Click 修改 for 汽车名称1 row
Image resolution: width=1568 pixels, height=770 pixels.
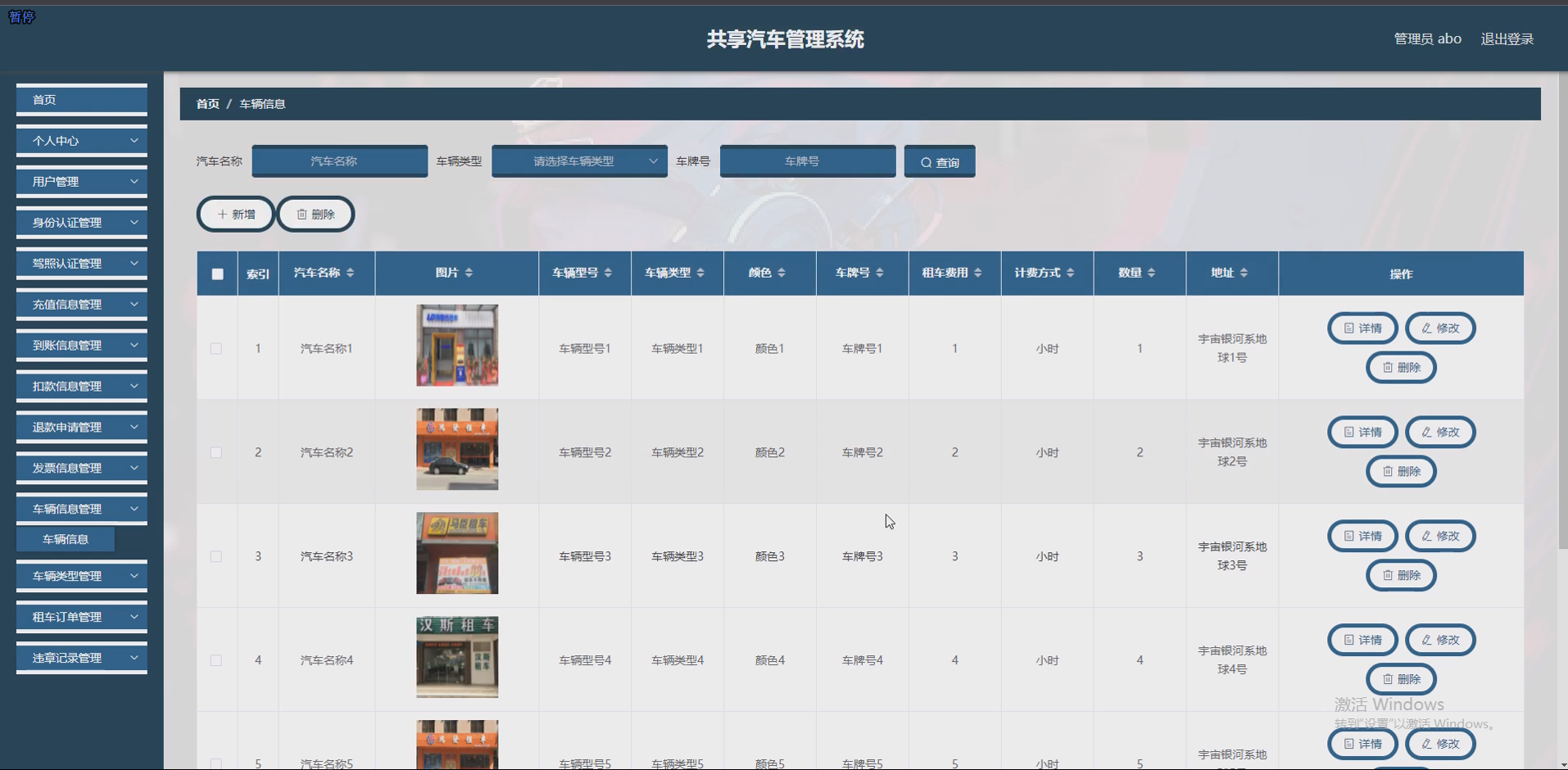pyautogui.click(x=1440, y=328)
